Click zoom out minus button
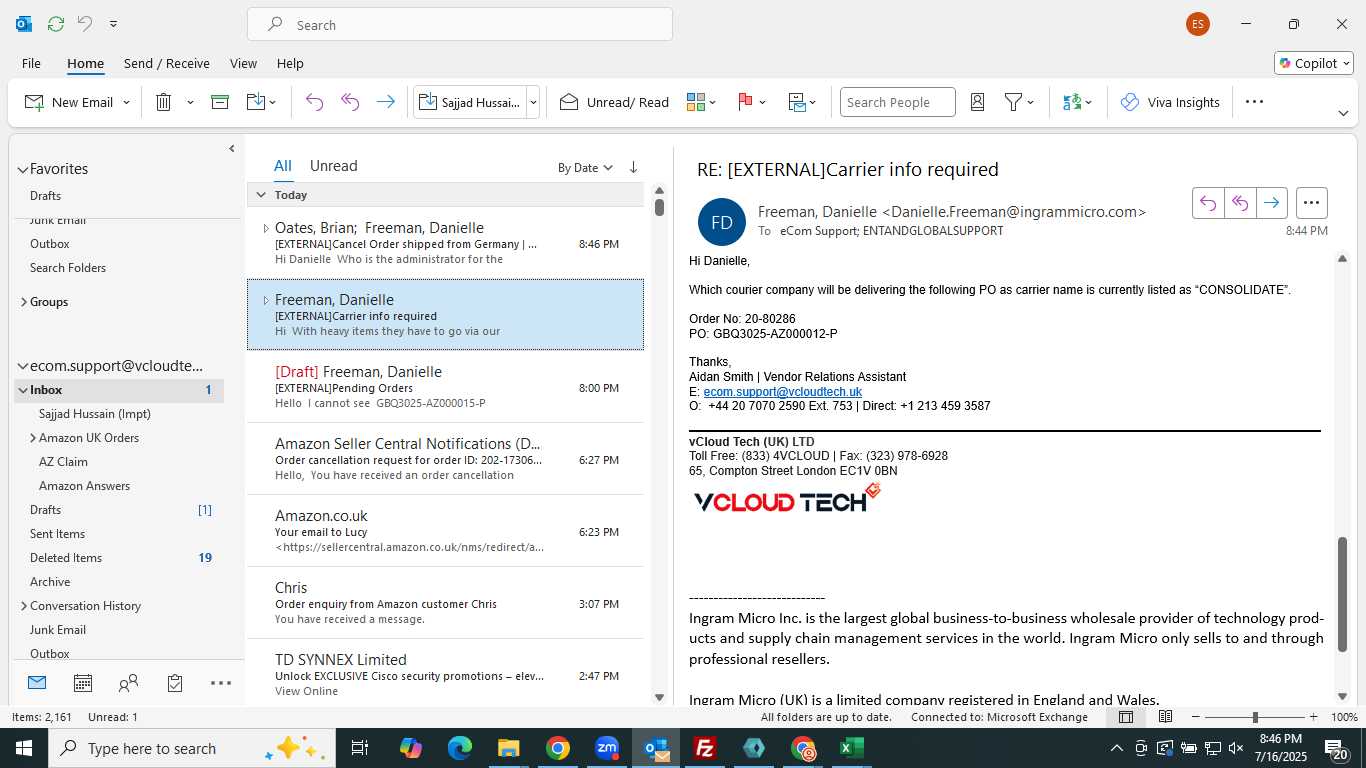 tap(1195, 717)
